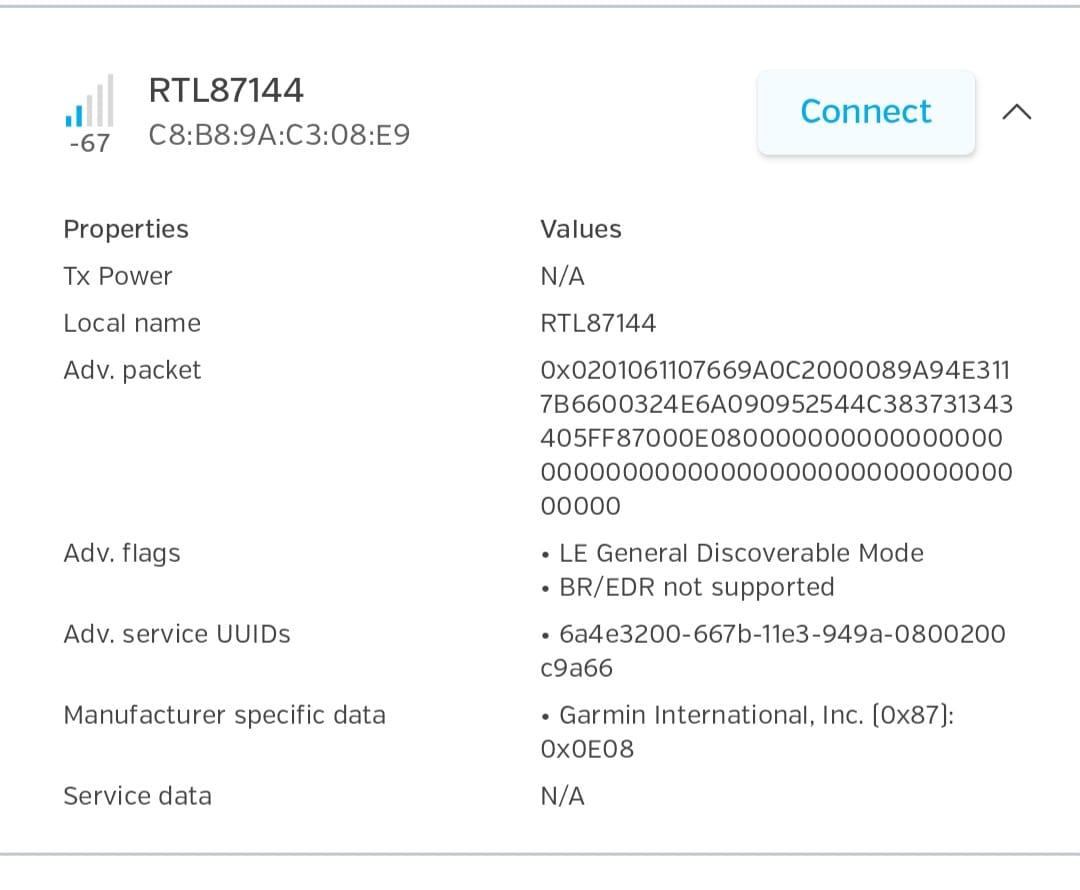Select the RTL87144 device title
Screen dimensions: 1080x890
coord(226,90)
